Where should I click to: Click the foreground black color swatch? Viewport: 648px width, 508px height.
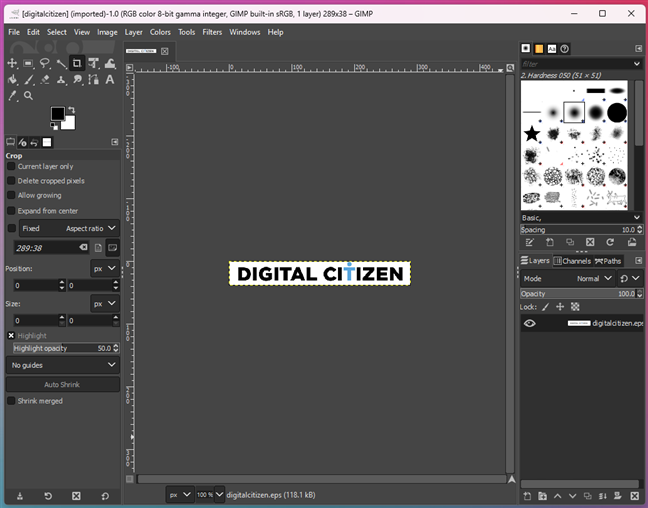coord(57,113)
